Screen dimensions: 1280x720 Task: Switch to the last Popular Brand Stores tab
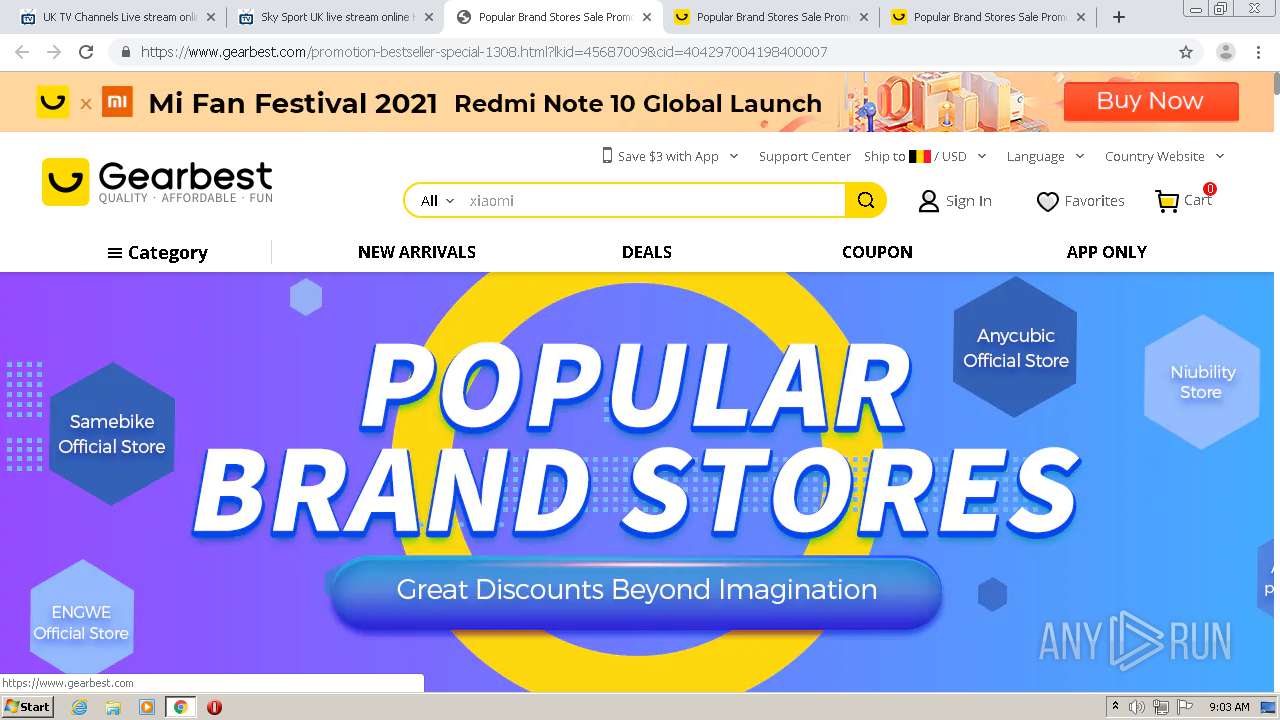(989, 17)
